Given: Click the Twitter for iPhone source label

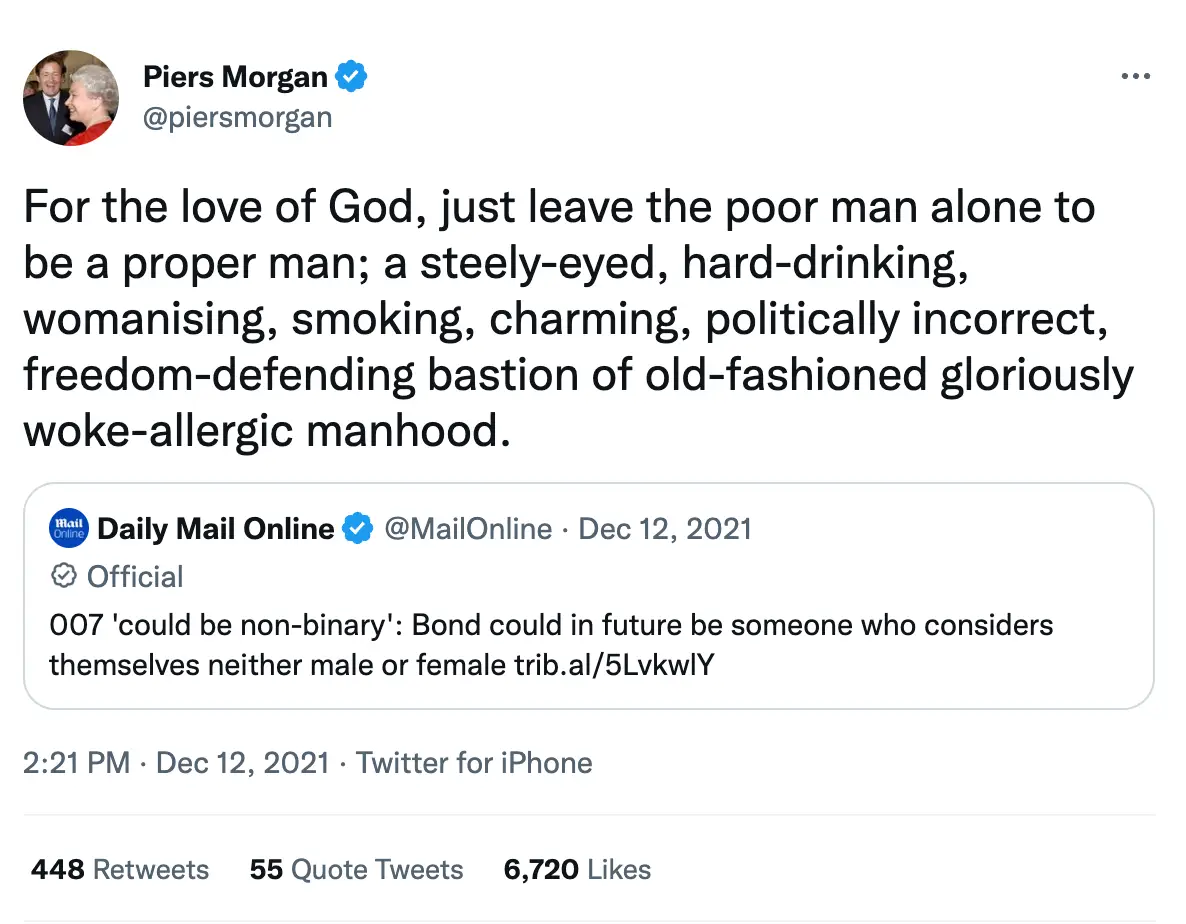Looking at the screenshot, I should [474, 762].
